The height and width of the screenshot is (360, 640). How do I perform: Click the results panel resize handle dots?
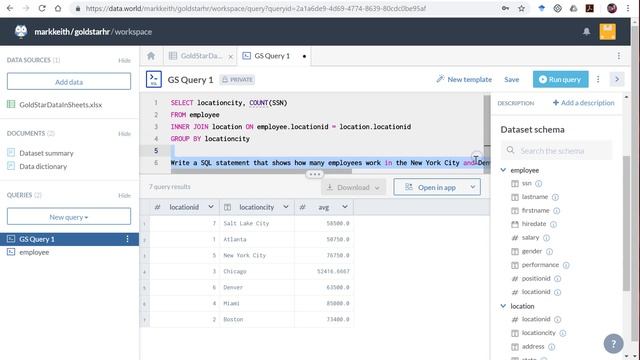[314, 174]
